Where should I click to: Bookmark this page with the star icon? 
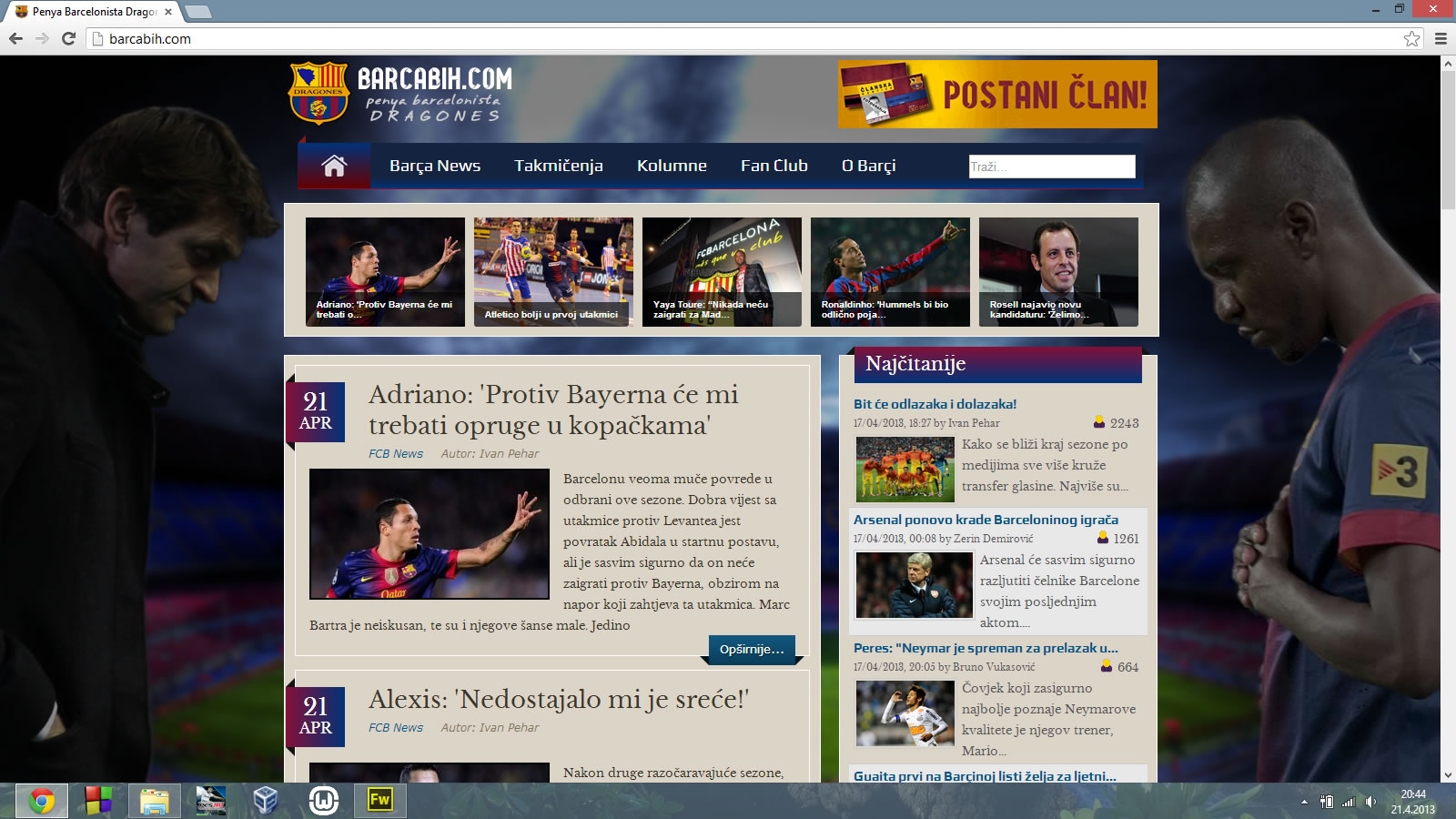[1411, 38]
